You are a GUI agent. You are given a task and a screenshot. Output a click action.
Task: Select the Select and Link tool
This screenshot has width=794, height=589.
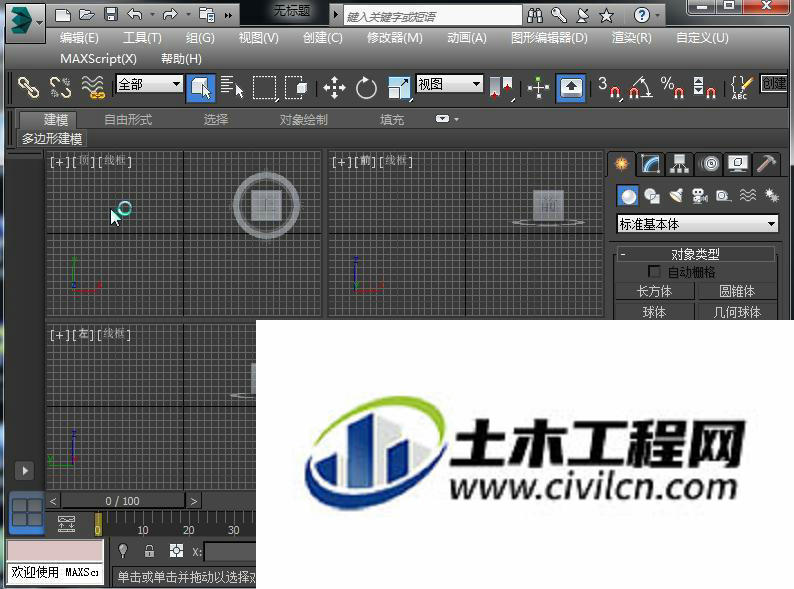pos(28,87)
